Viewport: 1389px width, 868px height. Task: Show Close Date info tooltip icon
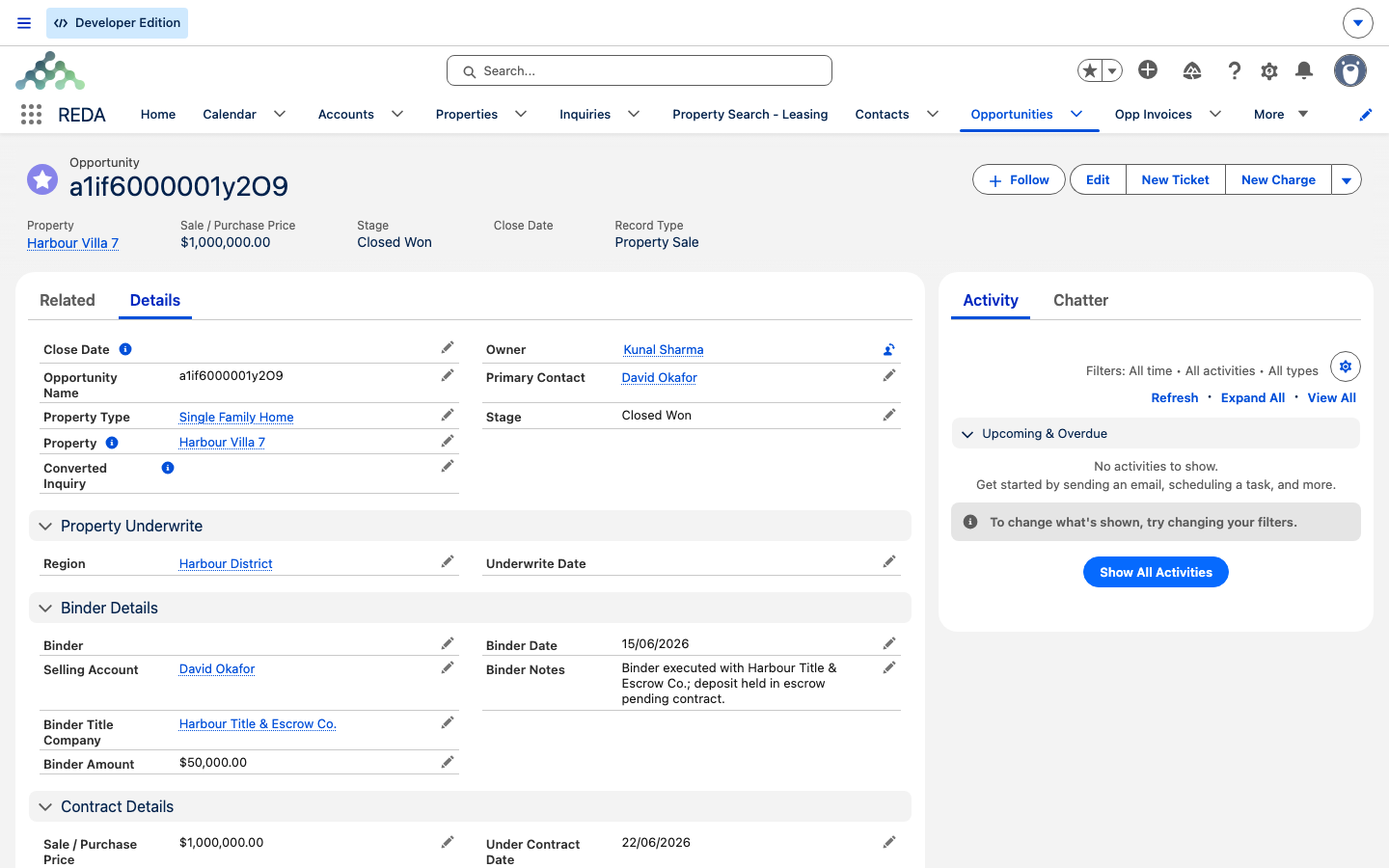point(125,349)
